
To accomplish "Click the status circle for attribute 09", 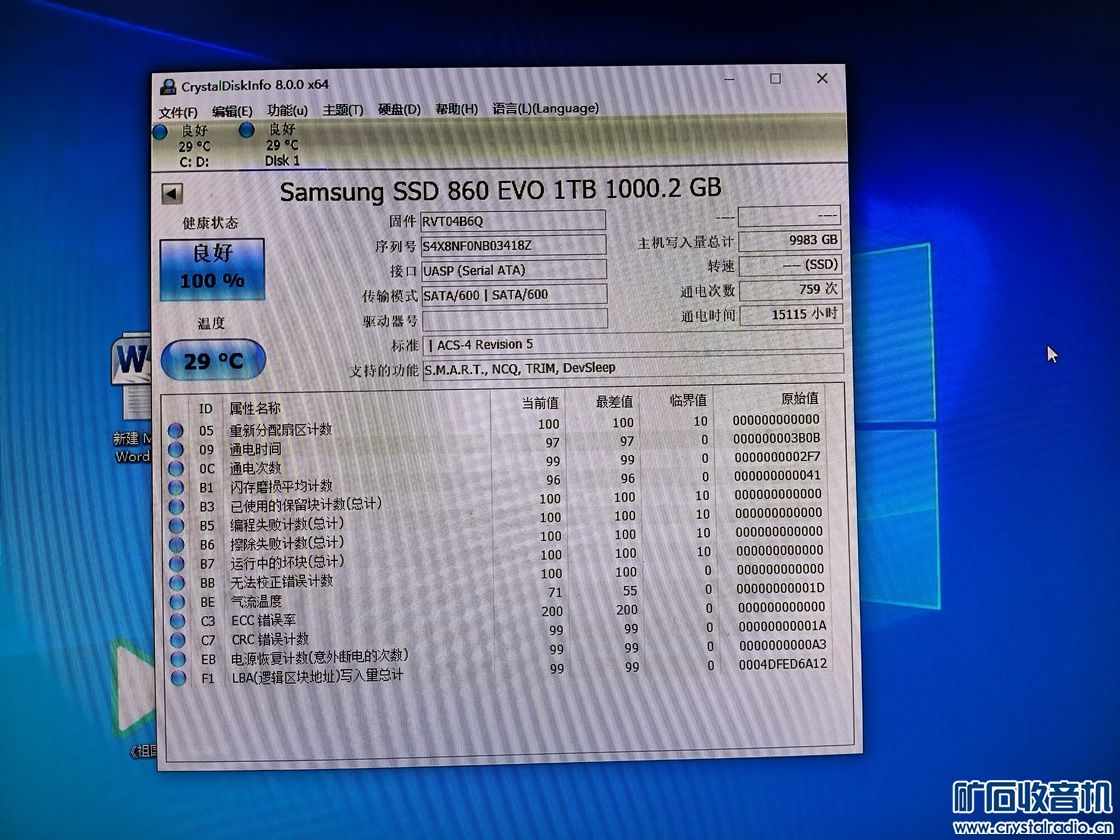I will click(x=176, y=450).
